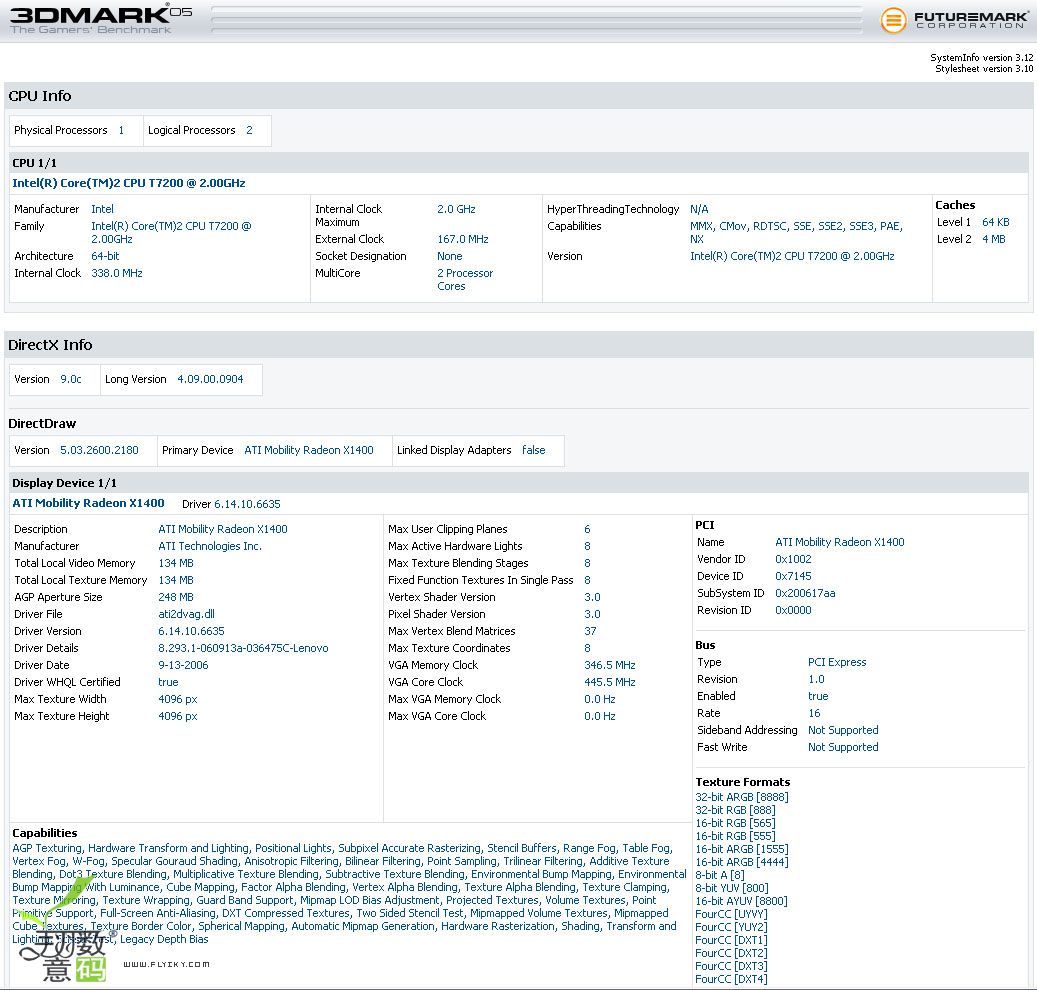Select texture format FourCC [DXT4]
Viewport: 1037px width, 990px height.
(731, 979)
